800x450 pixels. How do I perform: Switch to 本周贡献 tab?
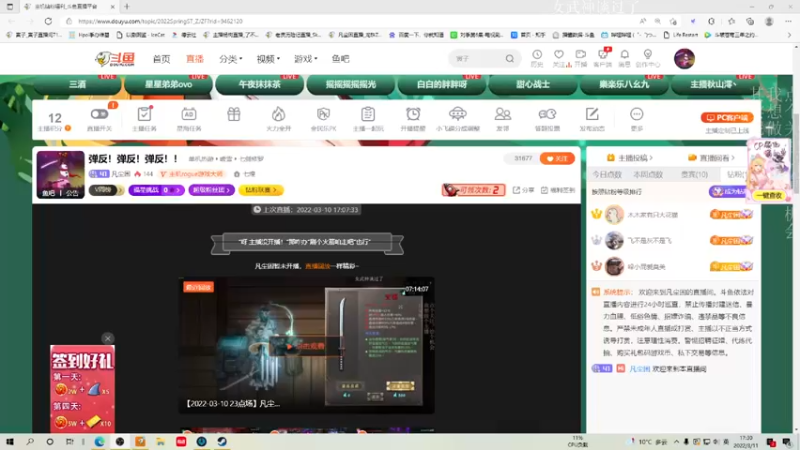click(x=648, y=174)
